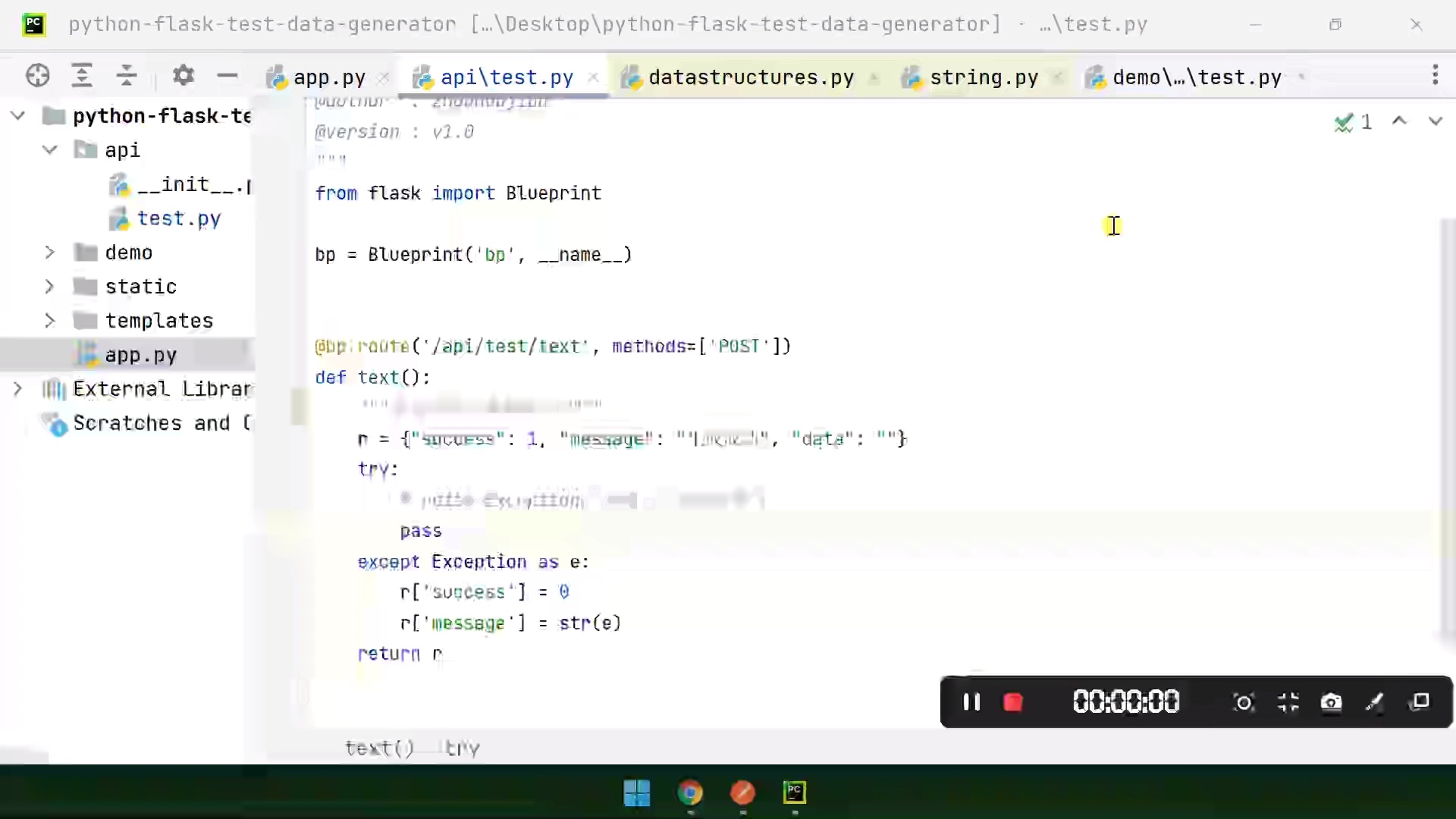Close the api\test.py tab
Viewport: 1456px width, 819px height.
coord(594,76)
